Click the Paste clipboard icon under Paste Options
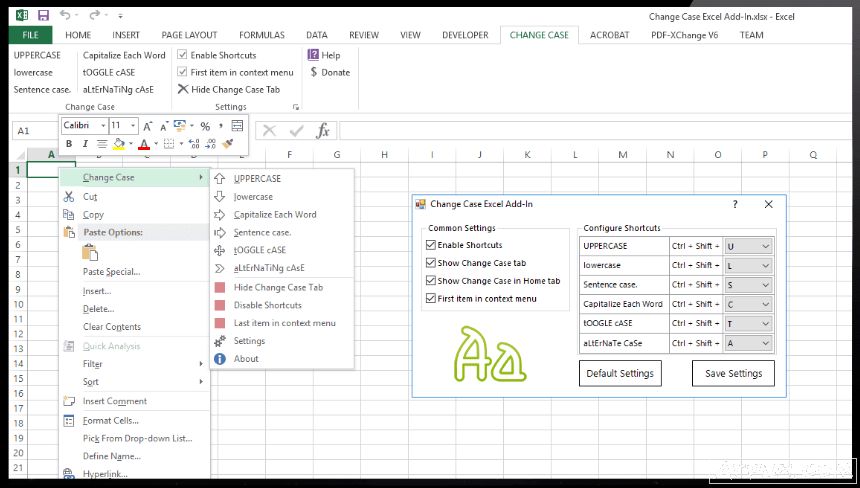The image size is (860, 488). (x=90, y=252)
